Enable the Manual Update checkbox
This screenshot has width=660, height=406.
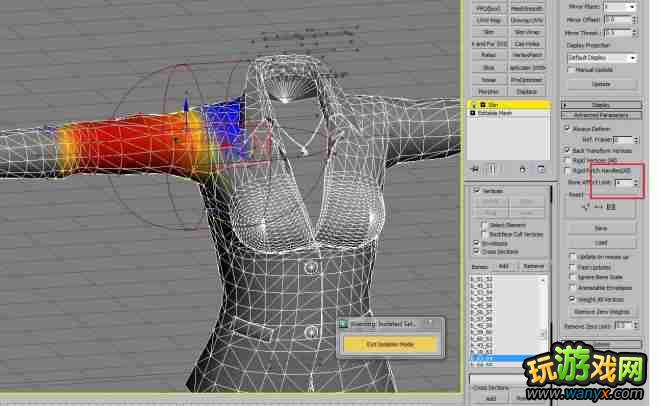(570, 70)
